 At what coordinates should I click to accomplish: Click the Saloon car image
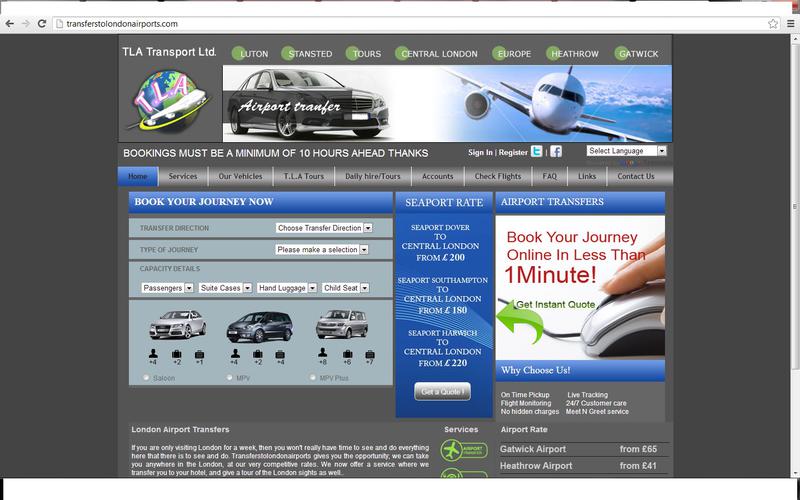tap(178, 324)
